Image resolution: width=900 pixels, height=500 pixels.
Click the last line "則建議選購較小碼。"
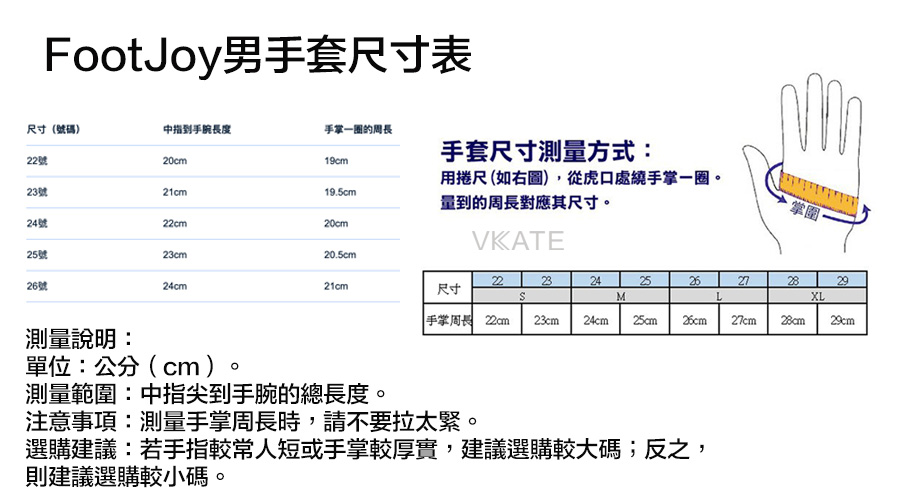pyautogui.click(x=126, y=476)
